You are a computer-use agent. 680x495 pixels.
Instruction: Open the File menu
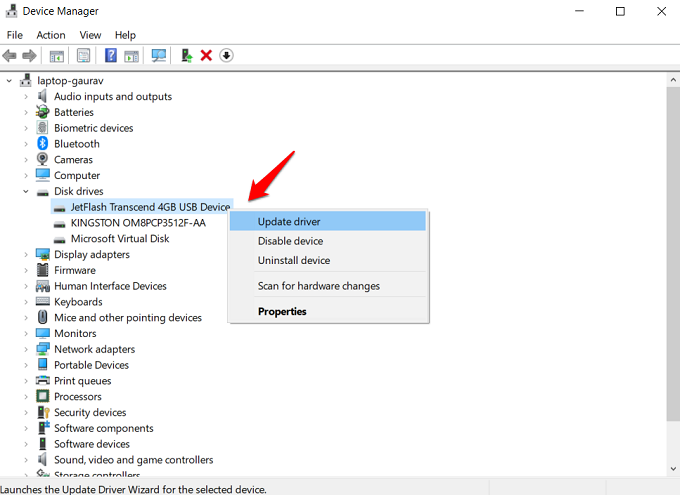point(15,35)
